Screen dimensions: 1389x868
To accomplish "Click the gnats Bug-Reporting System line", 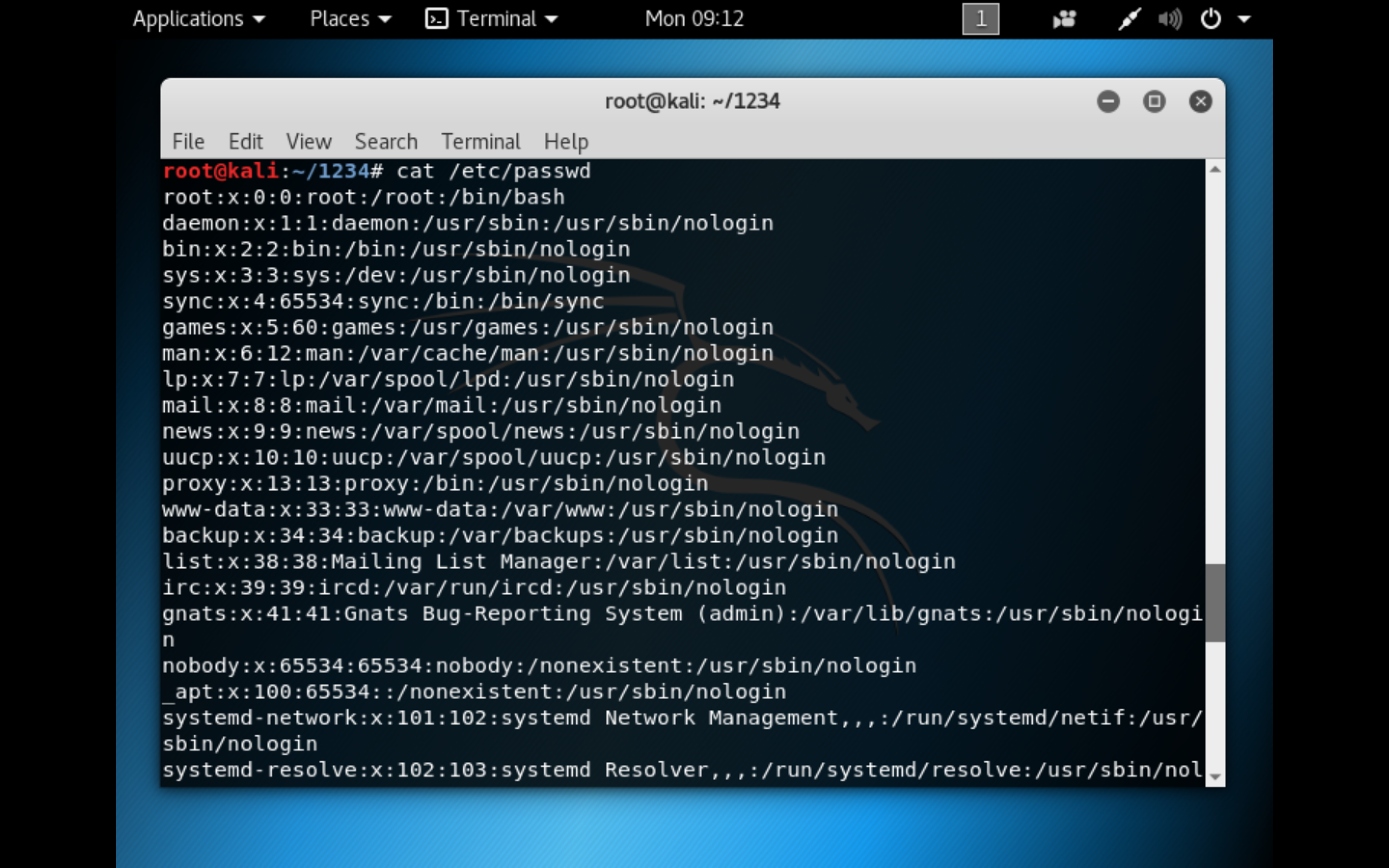I will click(x=682, y=627).
